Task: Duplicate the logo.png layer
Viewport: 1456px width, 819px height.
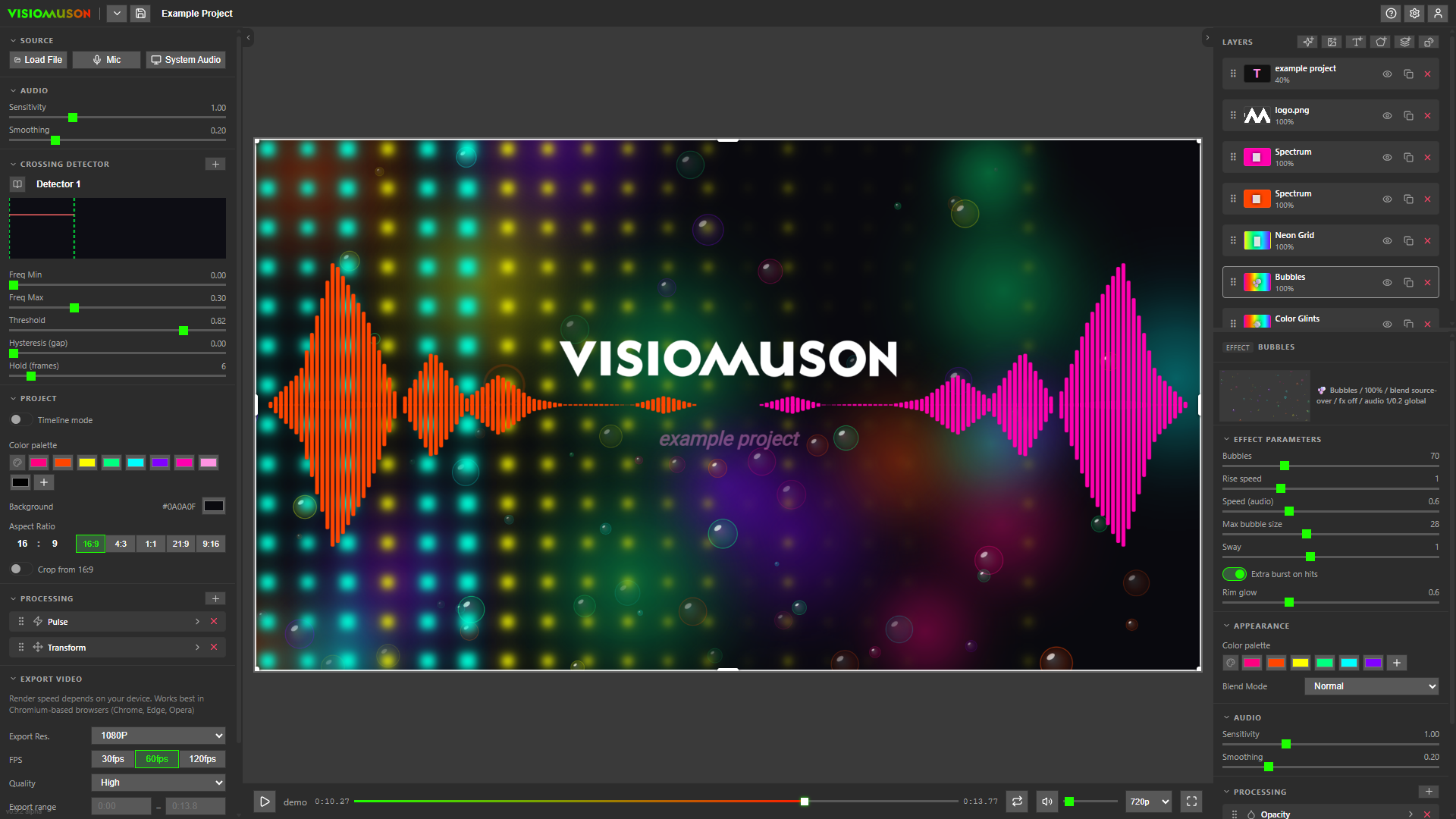Action: point(1408,116)
